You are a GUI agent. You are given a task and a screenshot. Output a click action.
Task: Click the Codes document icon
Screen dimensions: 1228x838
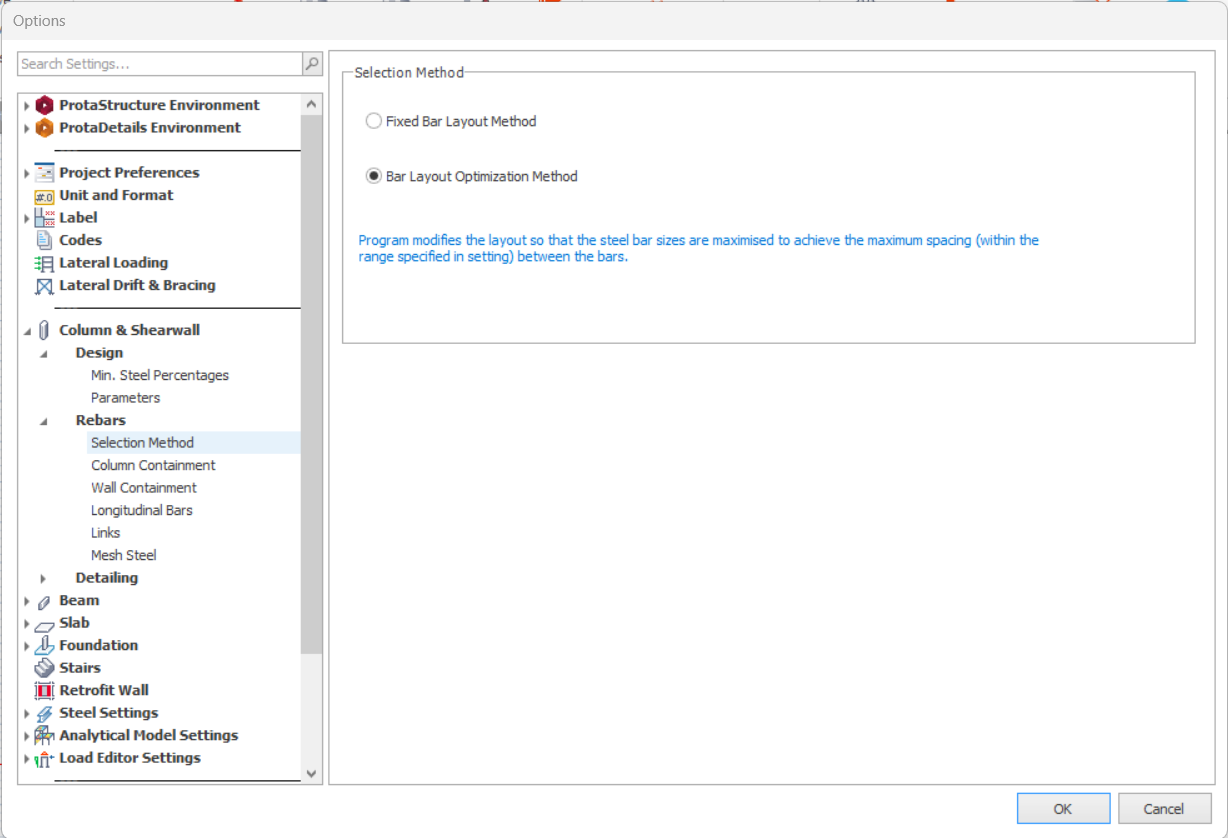(44, 240)
